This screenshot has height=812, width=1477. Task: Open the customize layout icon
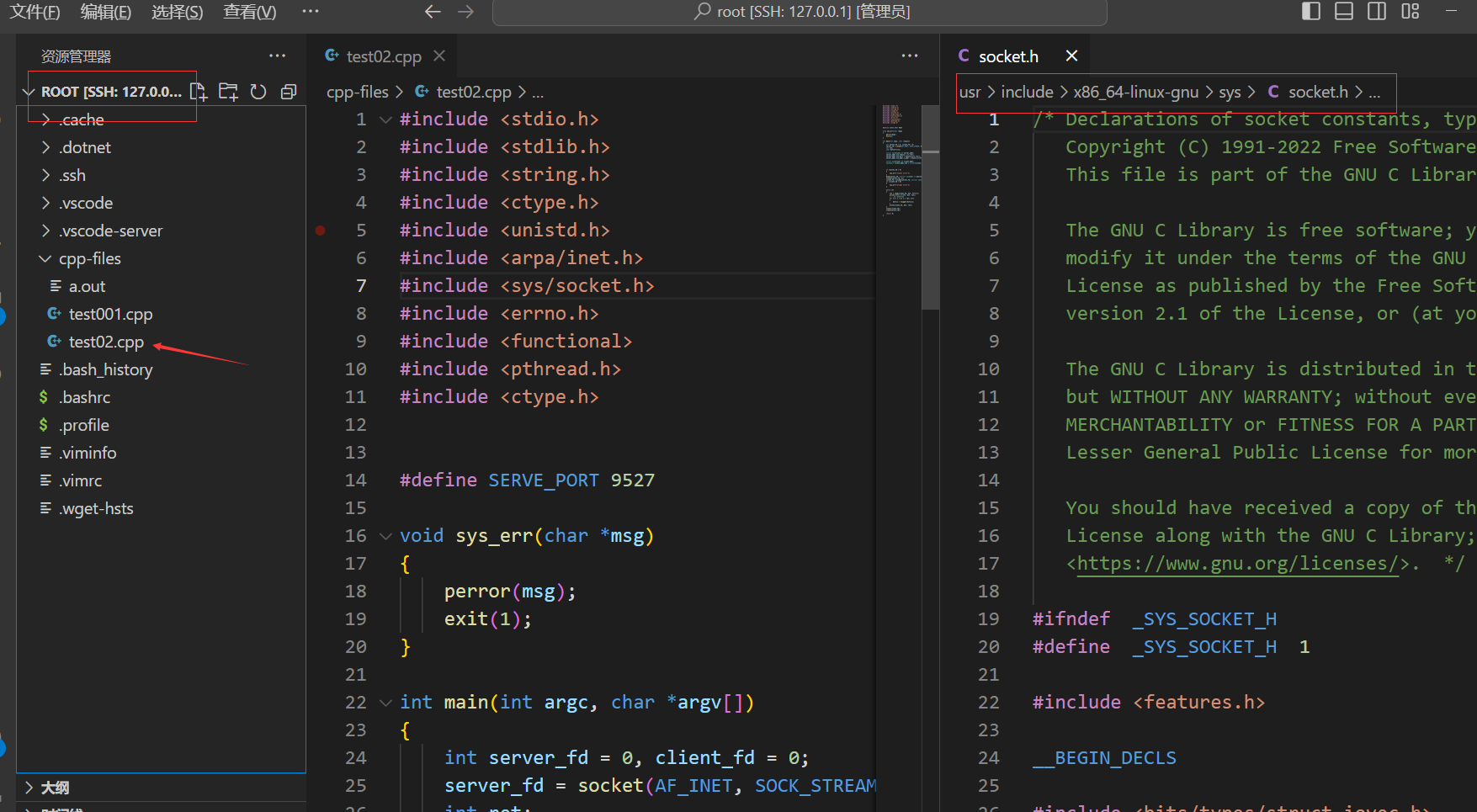tap(1411, 11)
